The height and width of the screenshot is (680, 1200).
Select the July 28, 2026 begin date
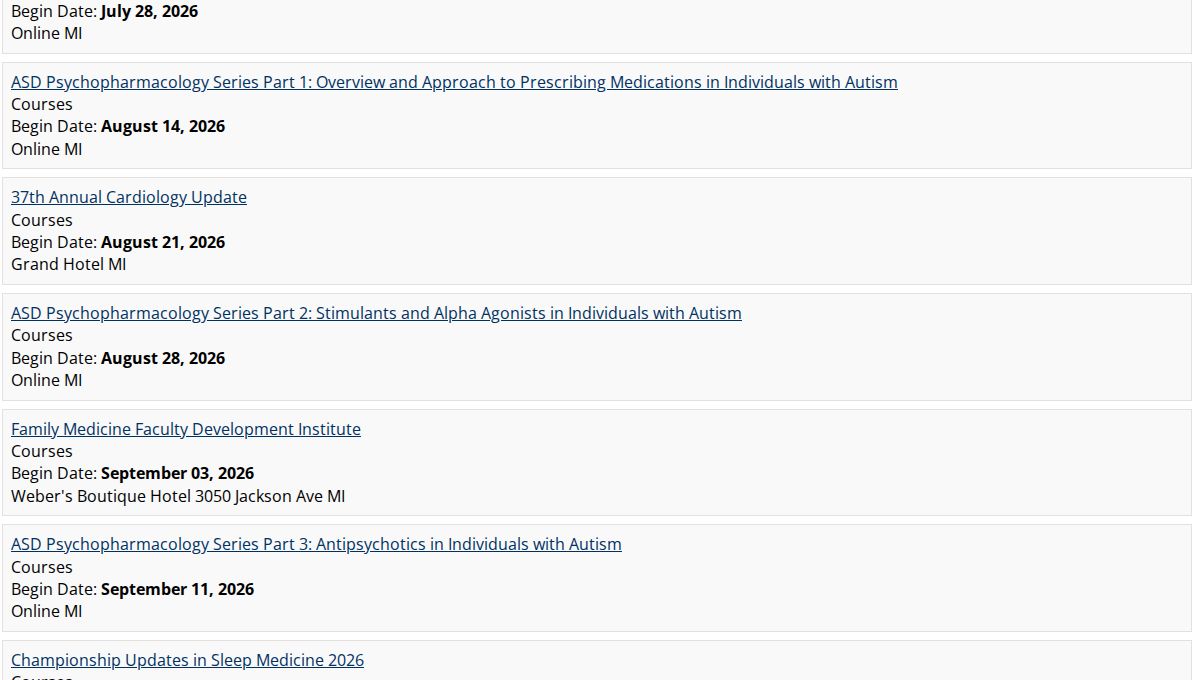(x=150, y=11)
